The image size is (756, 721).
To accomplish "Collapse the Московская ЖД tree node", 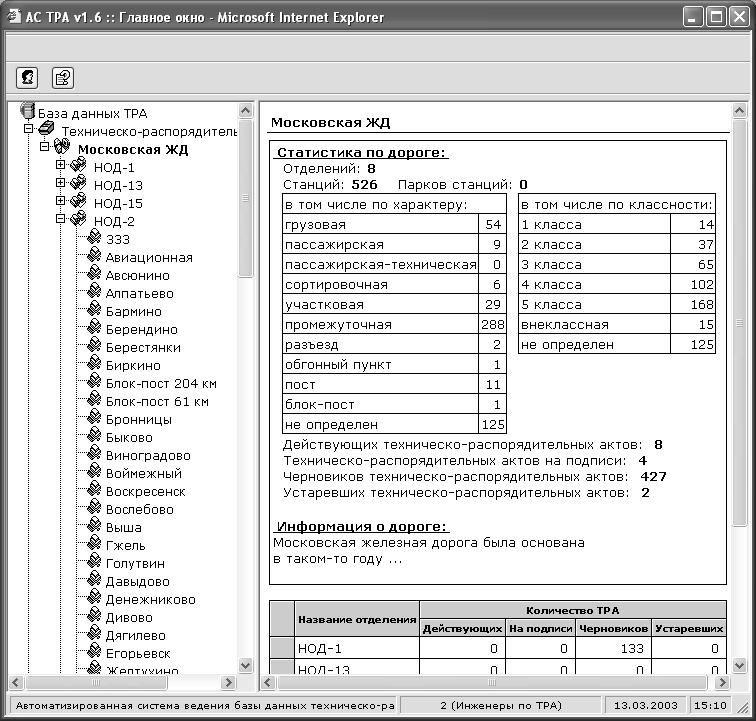I will (x=44, y=147).
